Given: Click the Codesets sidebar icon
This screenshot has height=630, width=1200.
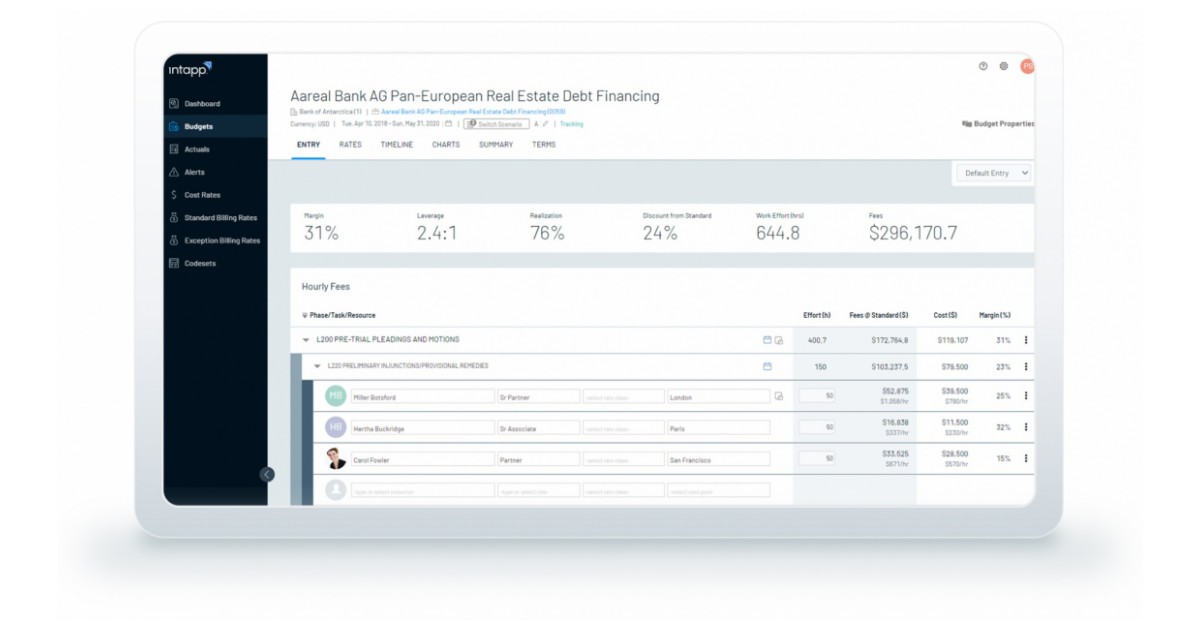Looking at the screenshot, I should coord(173,263).
